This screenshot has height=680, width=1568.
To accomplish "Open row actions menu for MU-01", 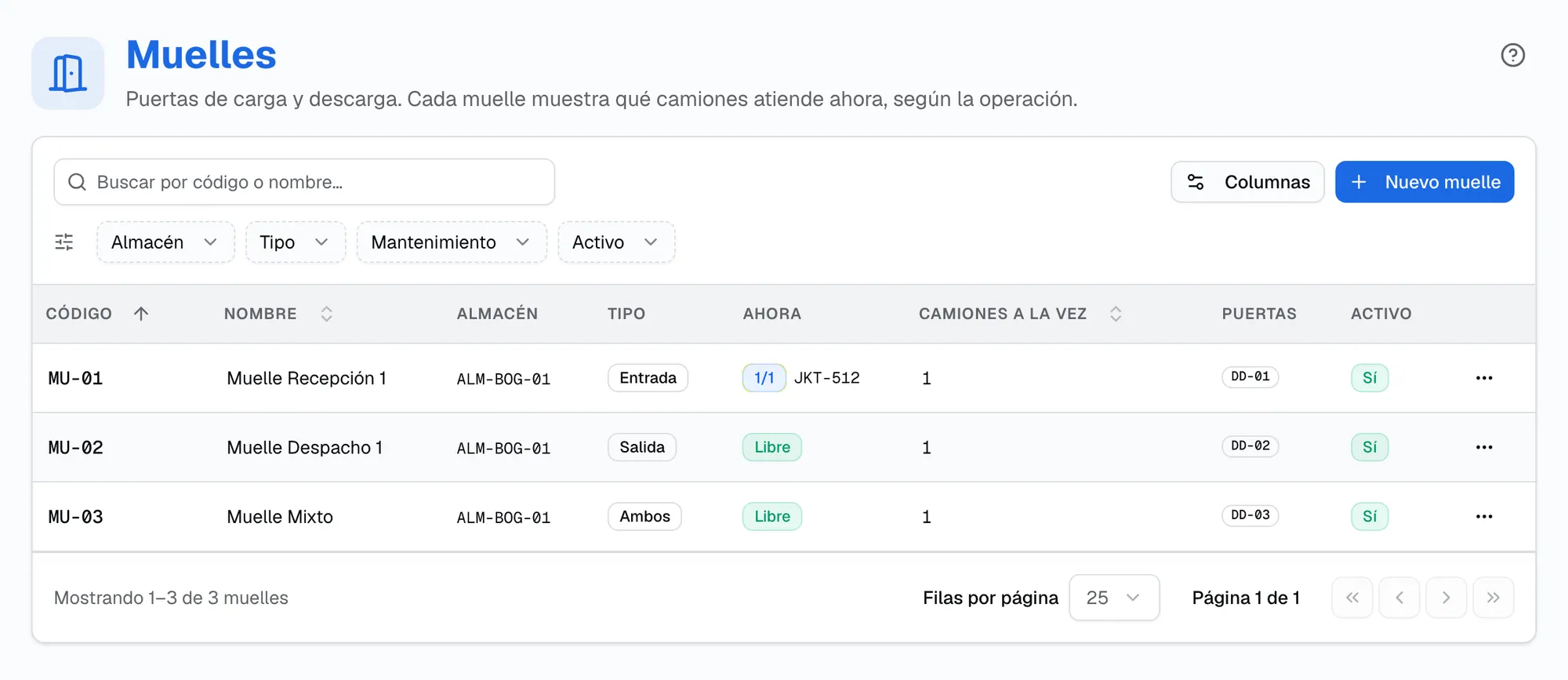I will pos(1483,378).
